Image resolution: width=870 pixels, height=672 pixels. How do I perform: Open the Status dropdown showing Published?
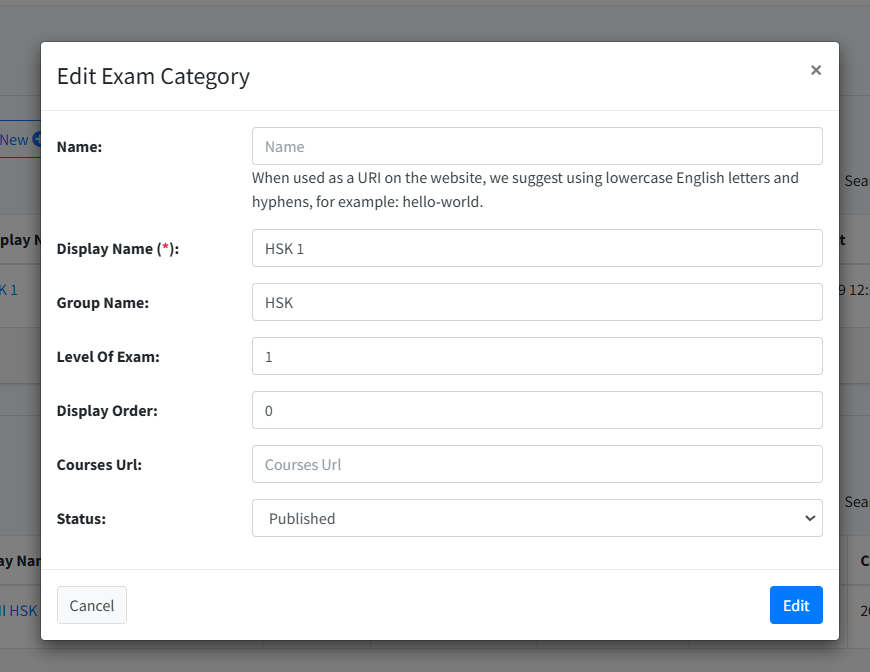[x=537, y=518]
